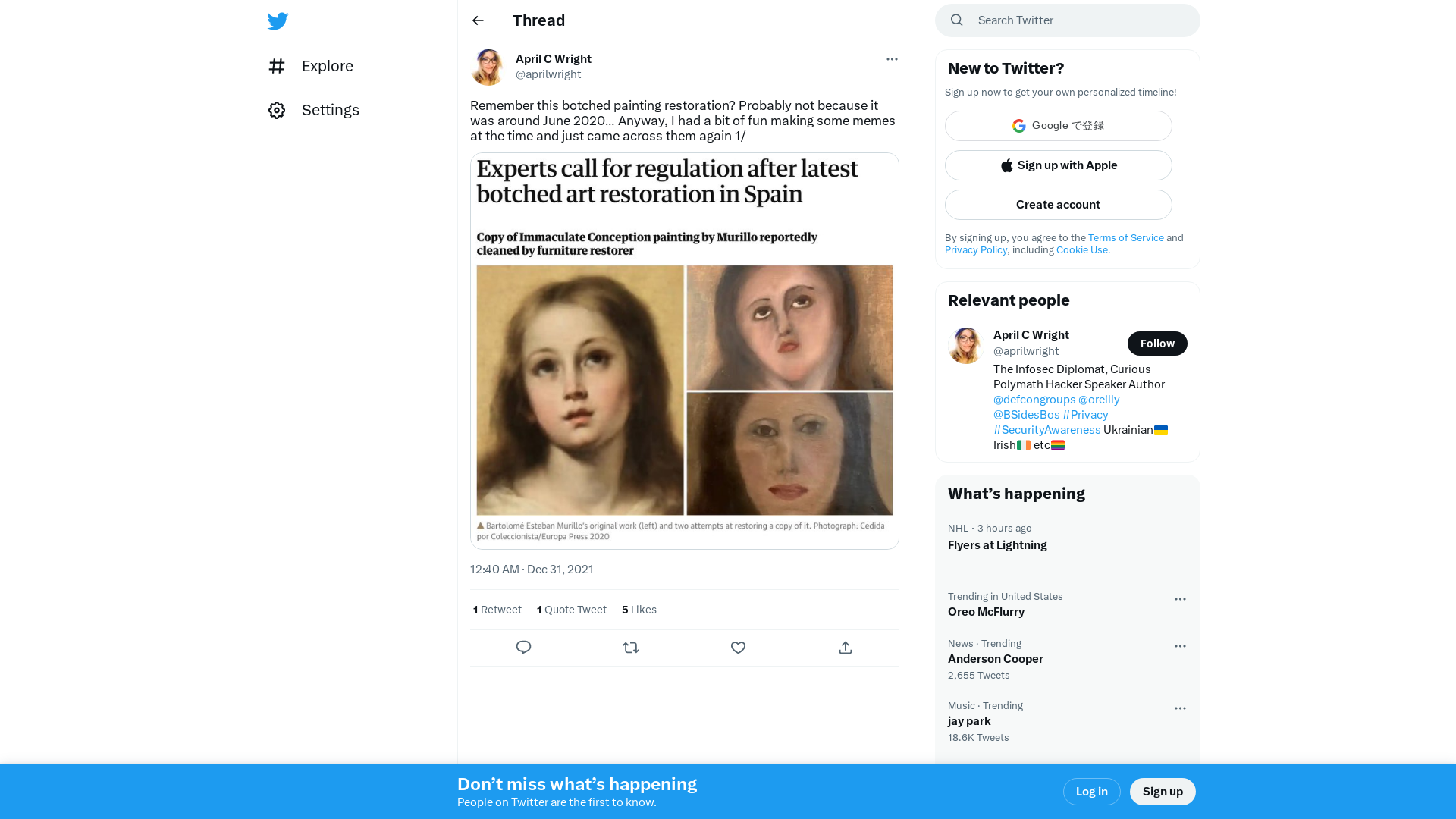This screenshot has height=819, width=1456.
Task: Open @aprilwright handle under tweet author
Action: (x=548, y=74)
